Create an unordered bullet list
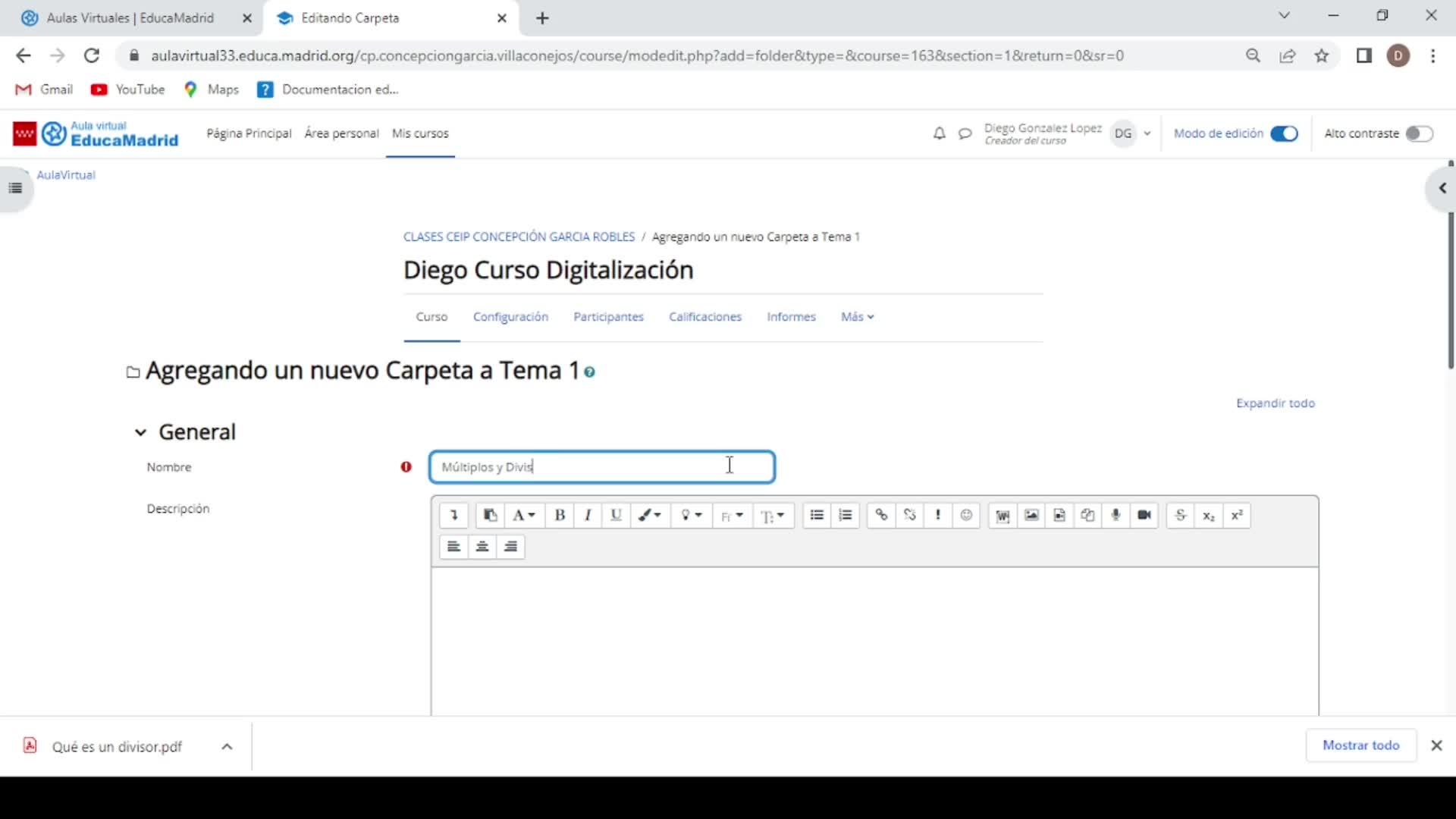 pyautogui.click(x=817, y=516)
